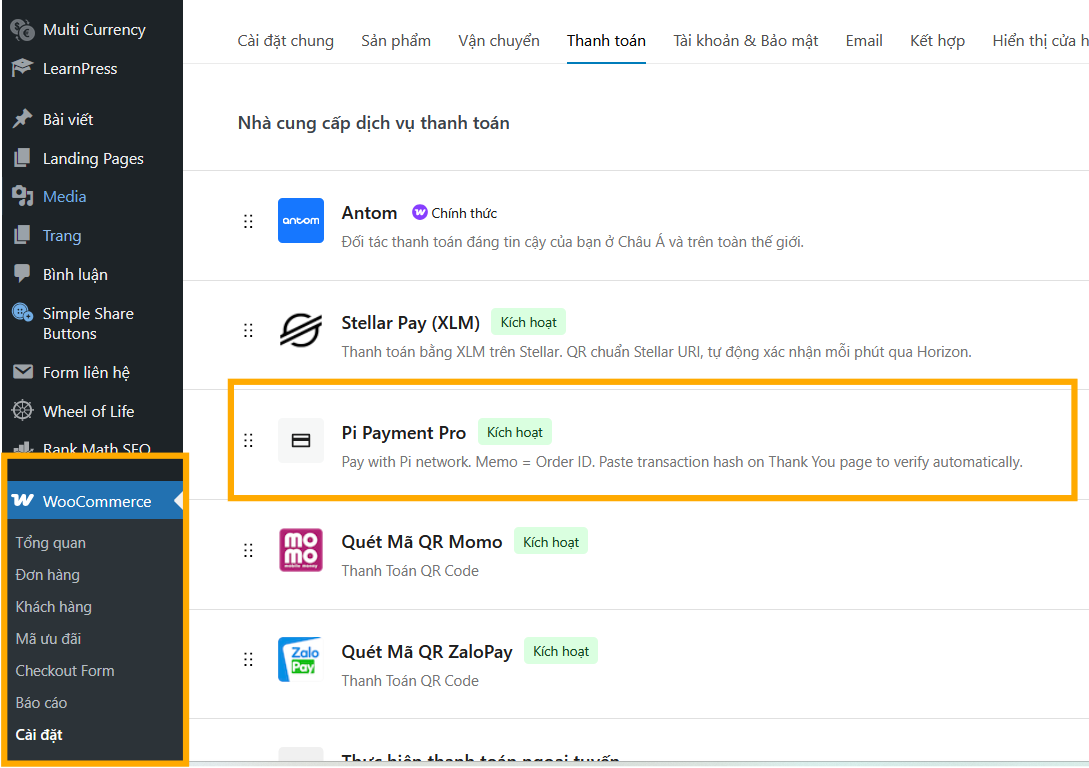This screenshot has width=1089, height=768.
Task: Select the Thanh toán tab
Action: coord(606,41)
